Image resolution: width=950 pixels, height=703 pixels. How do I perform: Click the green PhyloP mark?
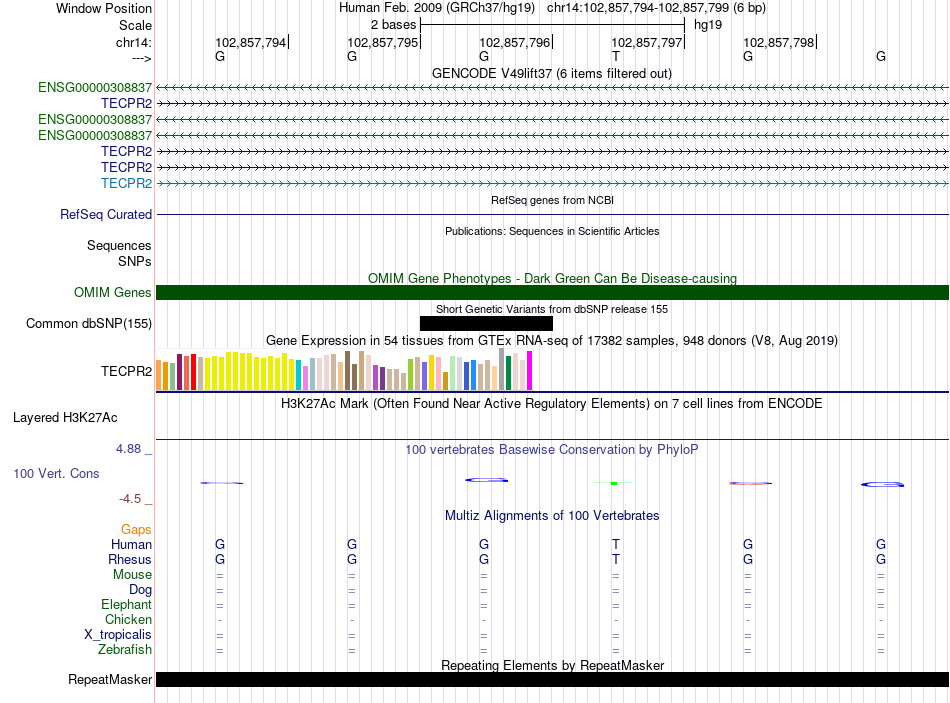[614, 483]
